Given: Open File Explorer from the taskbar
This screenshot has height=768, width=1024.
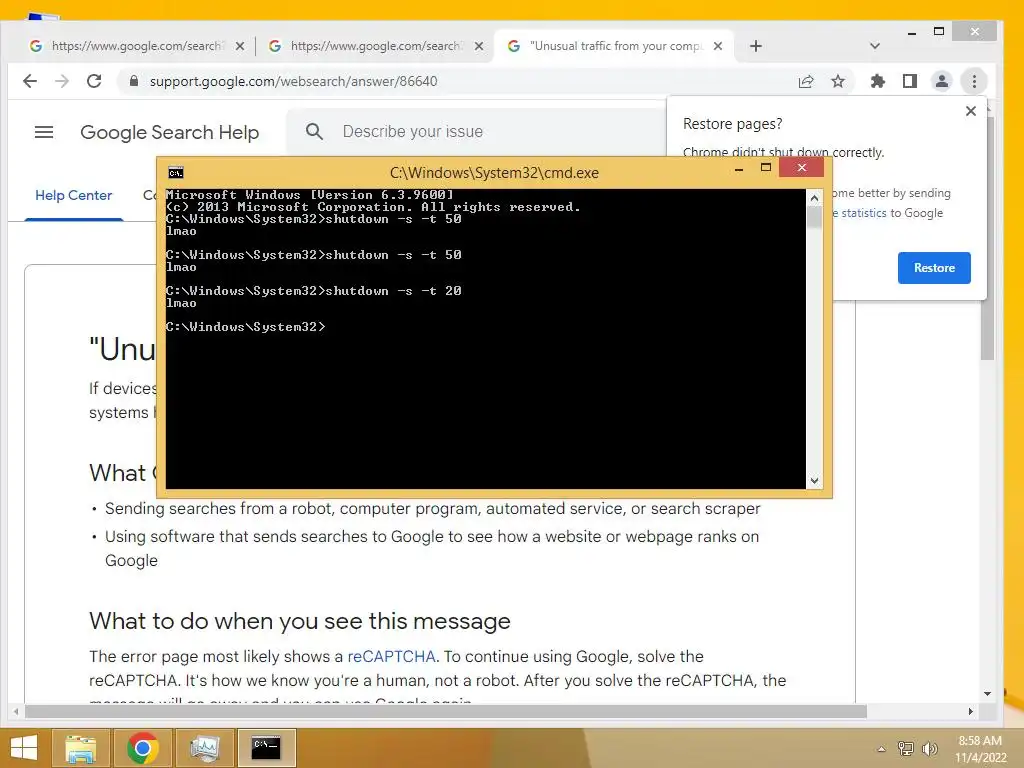Looking at the screenshot, I should tap(81, 748).
